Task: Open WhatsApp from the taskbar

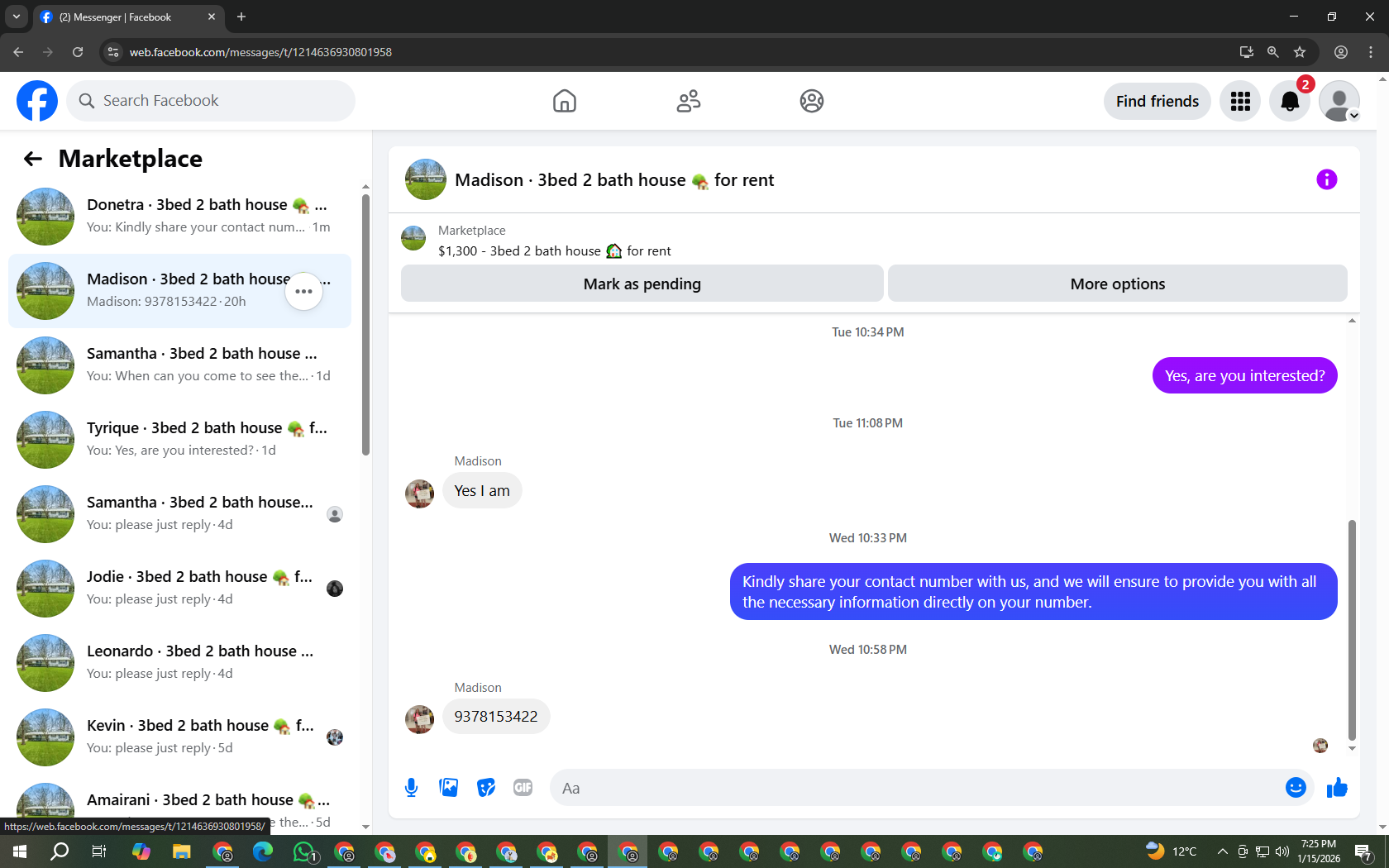Action: [303, 851]
